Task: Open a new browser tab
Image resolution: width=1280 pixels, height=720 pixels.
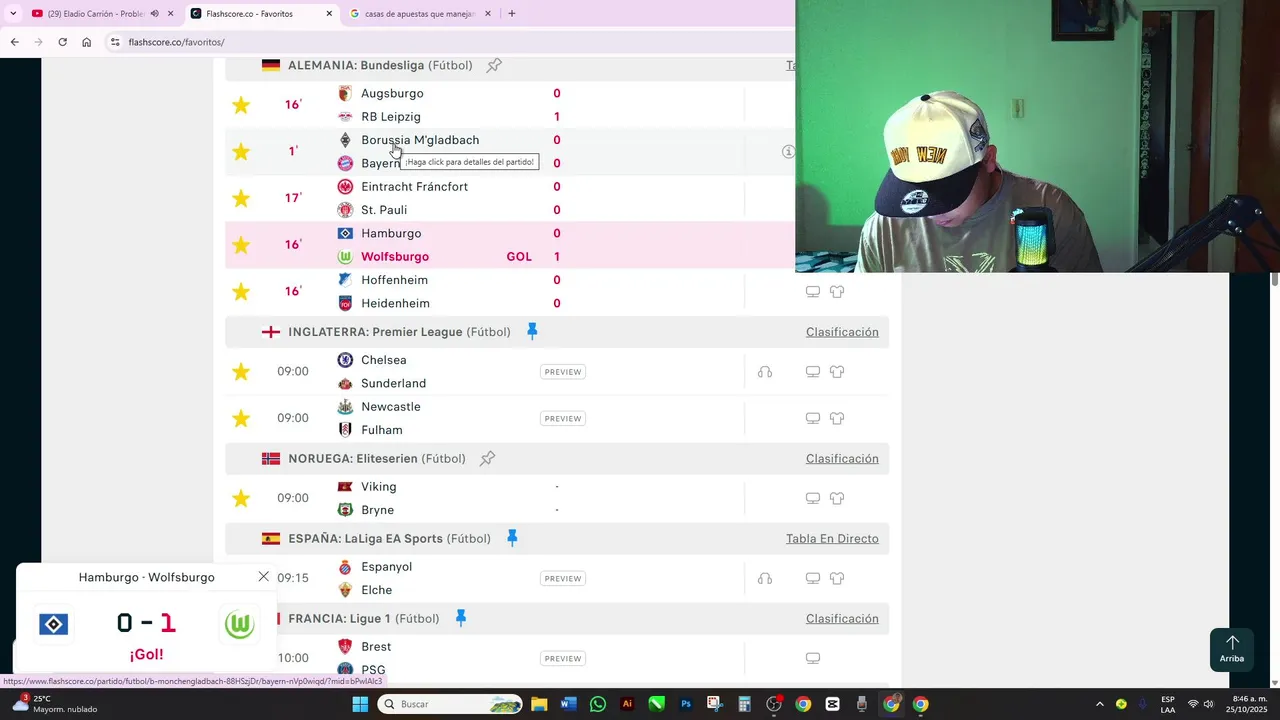Action: [512, 14]
